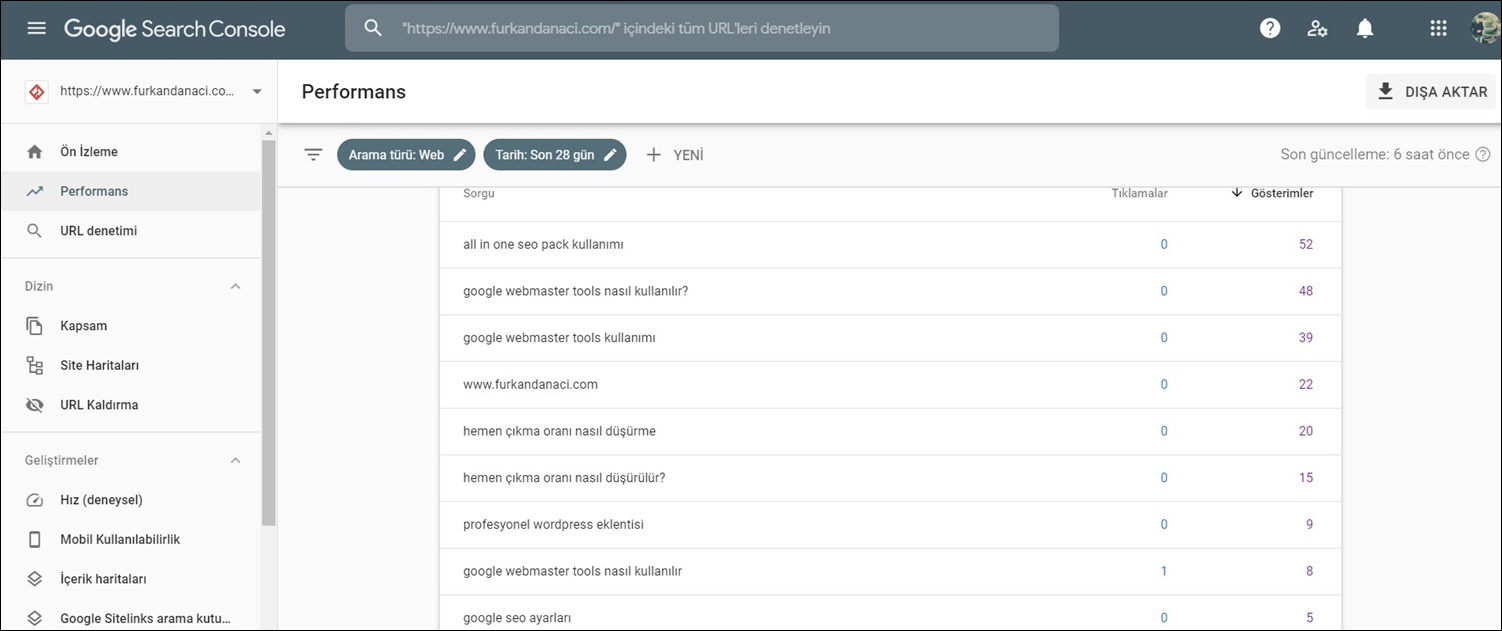Select Performans in sidebar
The width and height of the screenshot is (1502, 631).
click(x=130, y=191)
